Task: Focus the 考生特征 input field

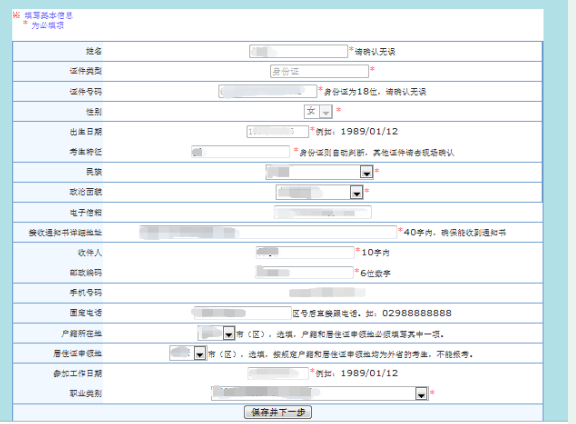Action: click(x=241, y=151)
